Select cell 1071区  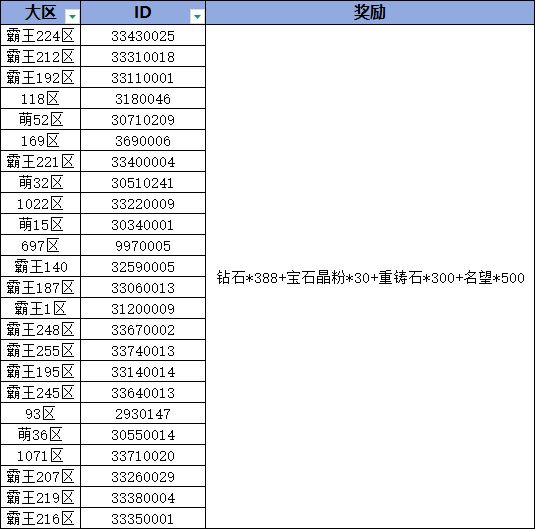point(41,455)
